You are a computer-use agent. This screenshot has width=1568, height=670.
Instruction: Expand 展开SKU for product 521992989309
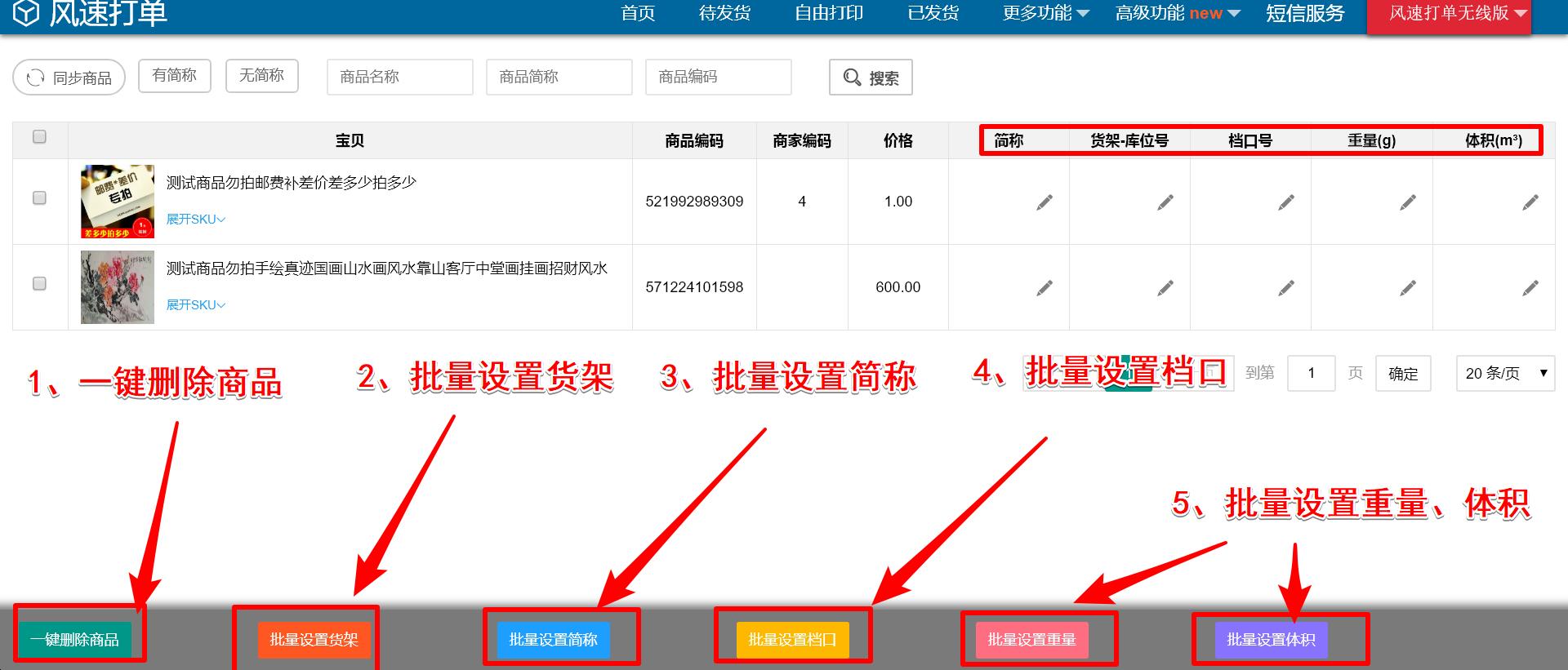[x=196, y=219]
